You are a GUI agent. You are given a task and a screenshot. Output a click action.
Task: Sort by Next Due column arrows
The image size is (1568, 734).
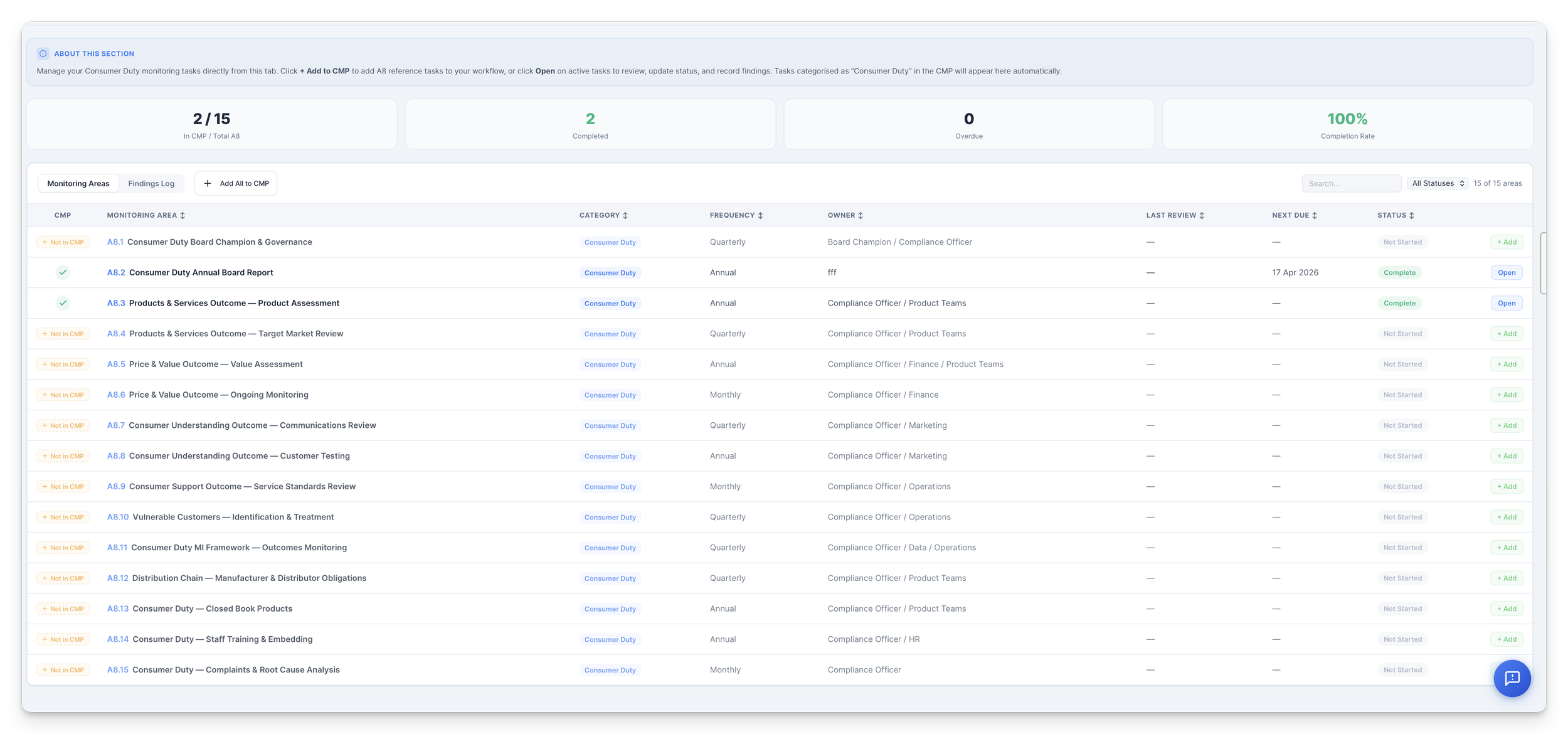point(1315,216)
